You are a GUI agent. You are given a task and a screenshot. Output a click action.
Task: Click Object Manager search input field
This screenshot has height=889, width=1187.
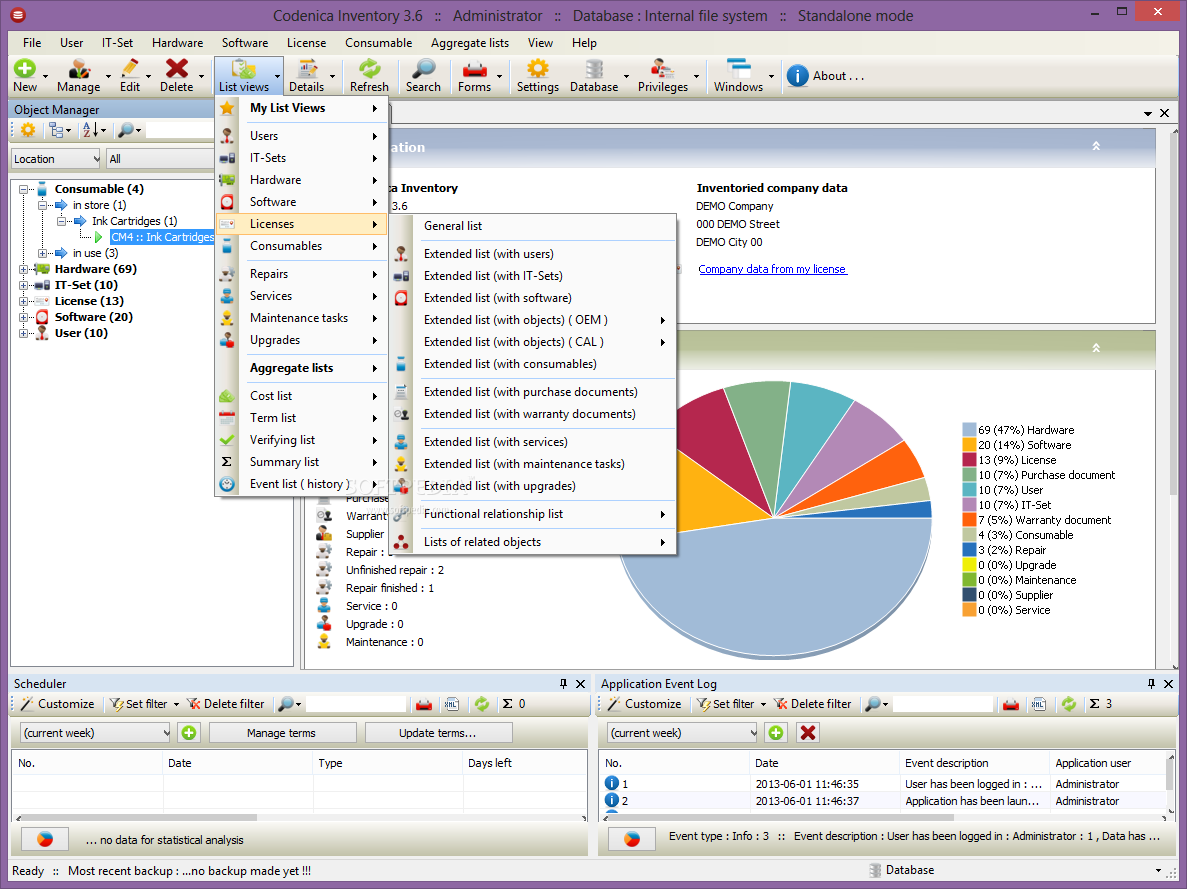(x=179, y=130)
